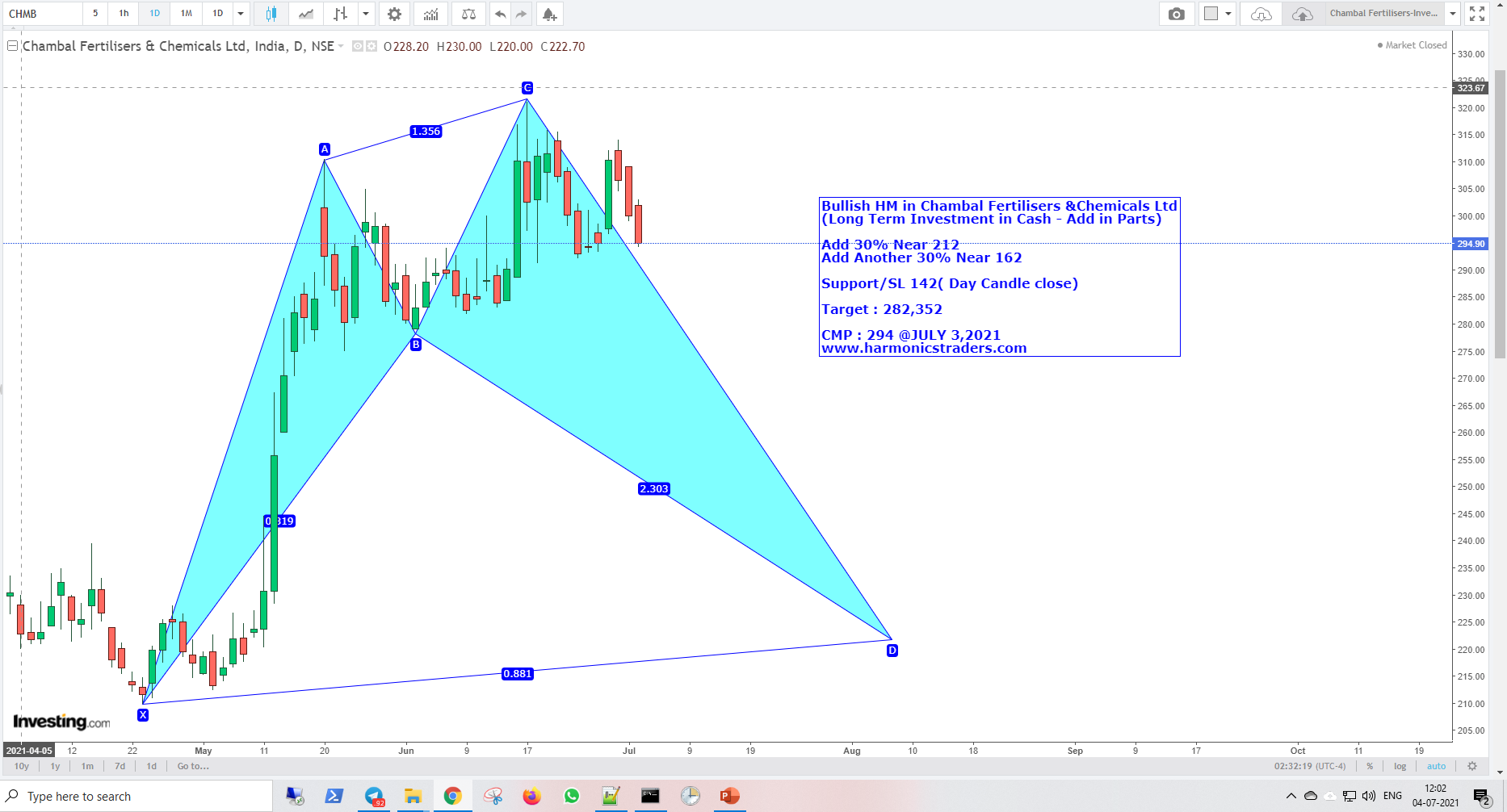Click Snipping tool taskbar icon
The width and height of the screenshot is (1507, 812).
pos(493,797)
